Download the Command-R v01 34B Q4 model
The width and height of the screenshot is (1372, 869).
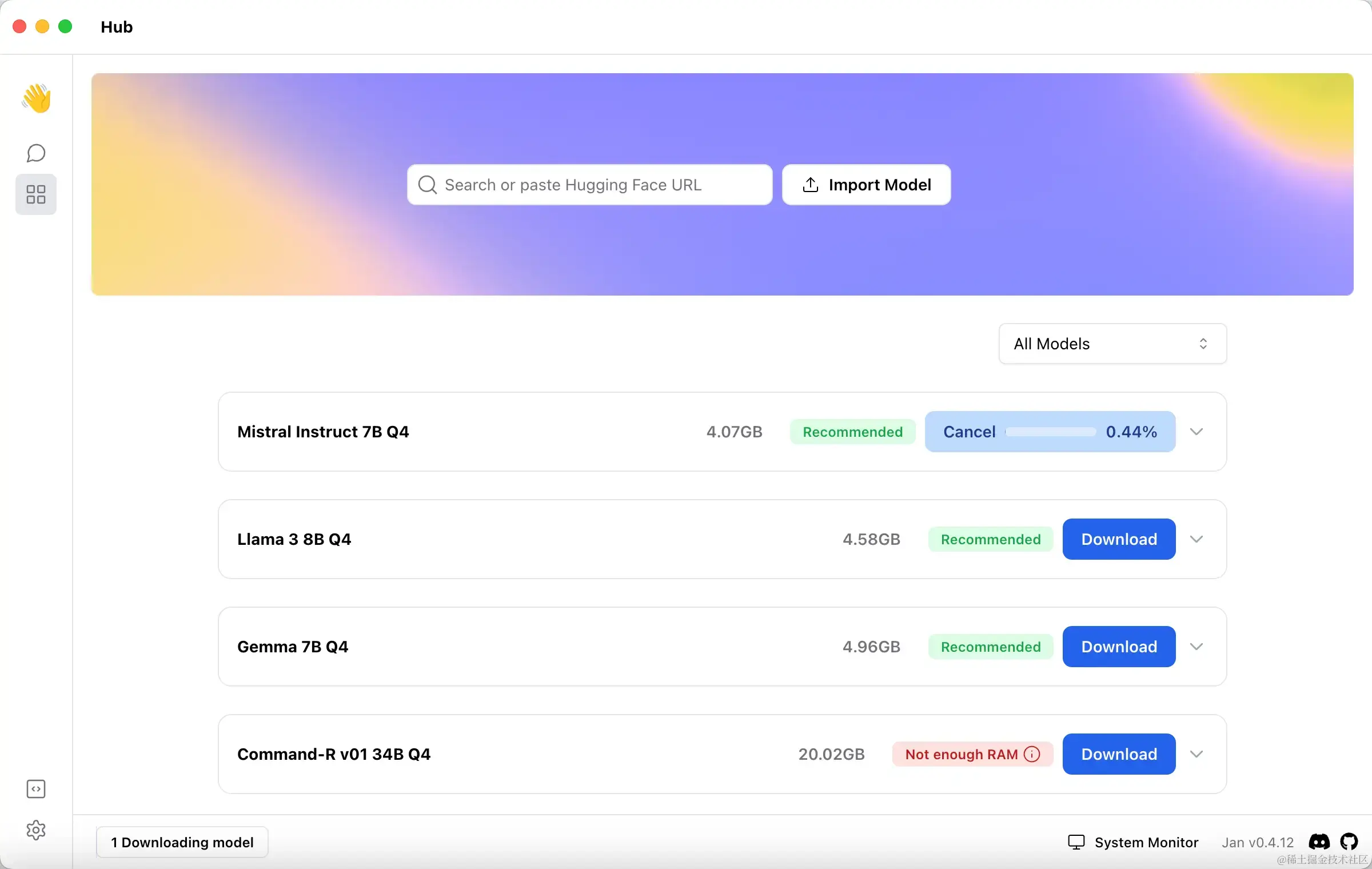(x=1119, y=754)
